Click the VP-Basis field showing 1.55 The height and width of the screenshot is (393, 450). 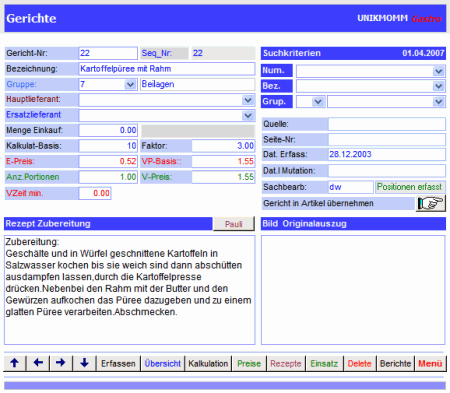coord(223,161)
